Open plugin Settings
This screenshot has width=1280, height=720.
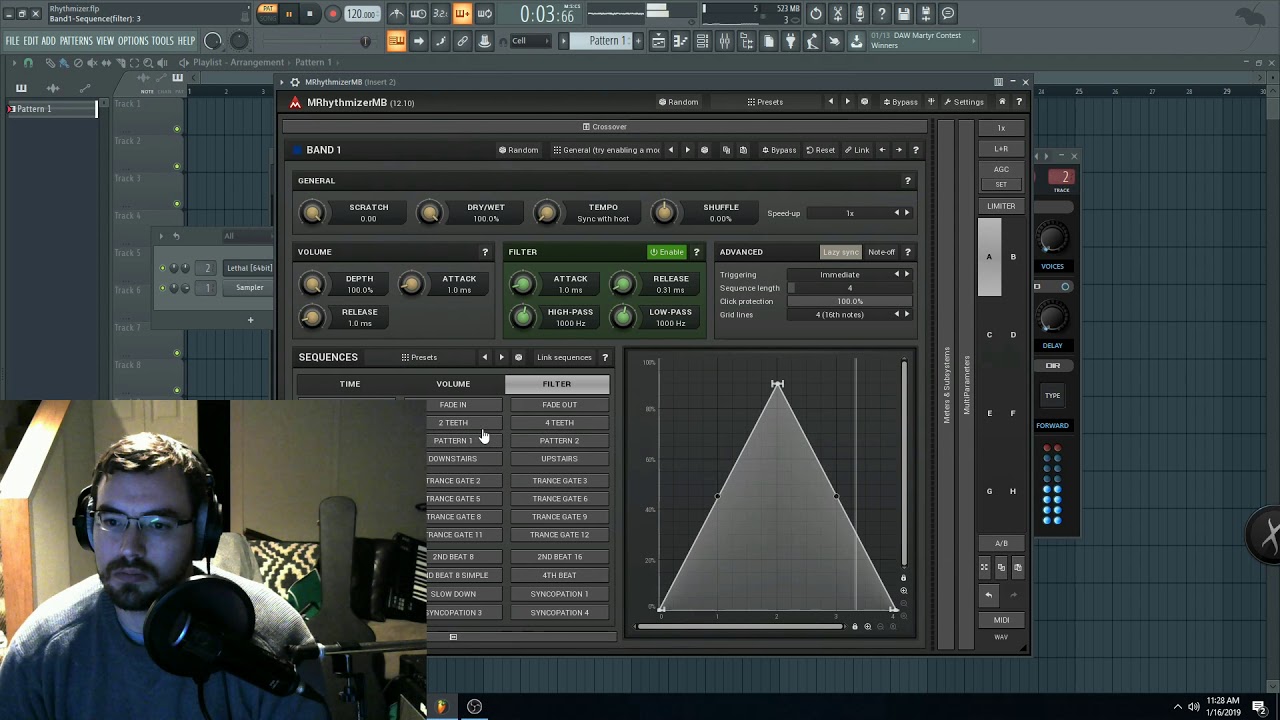pos(964,102)
